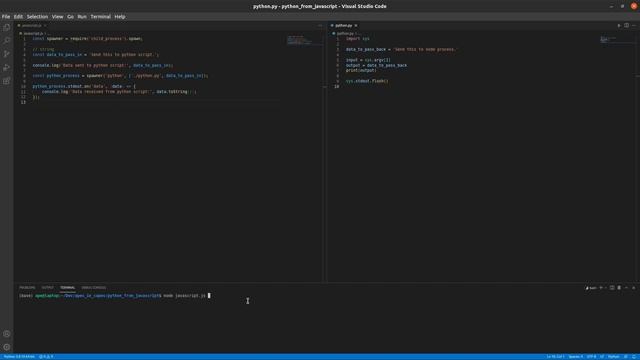
Task: Place cursor on the 'import sys' line in python.py
Action: coord(358,39)
